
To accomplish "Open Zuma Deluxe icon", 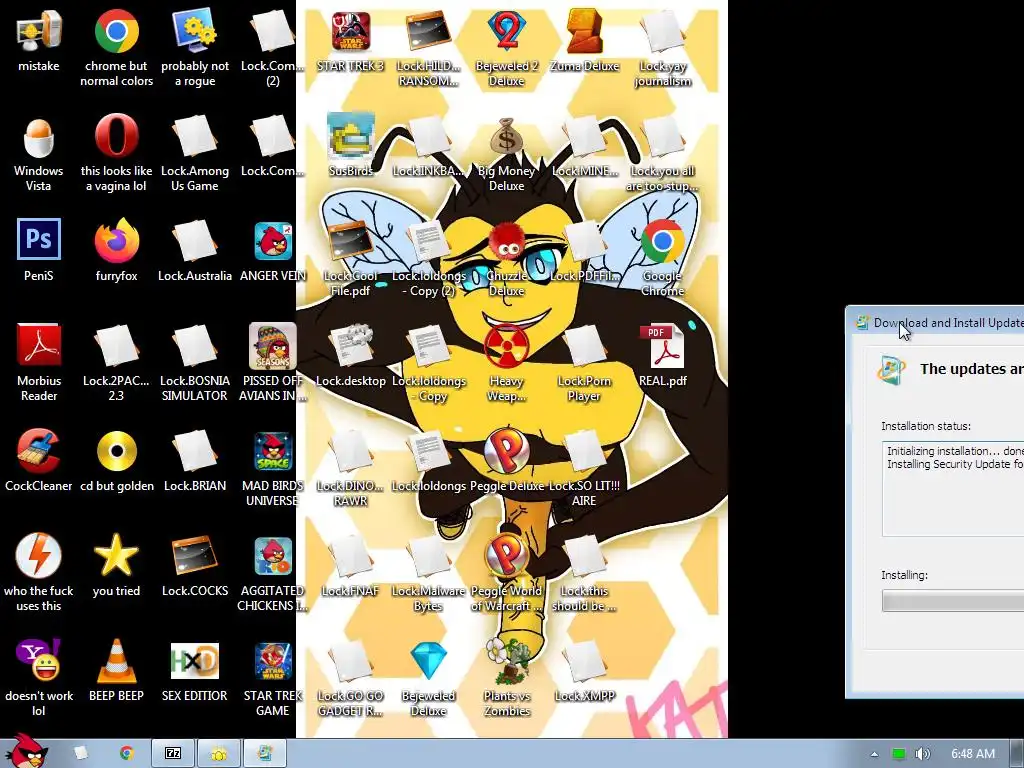I will pos(584,31).
